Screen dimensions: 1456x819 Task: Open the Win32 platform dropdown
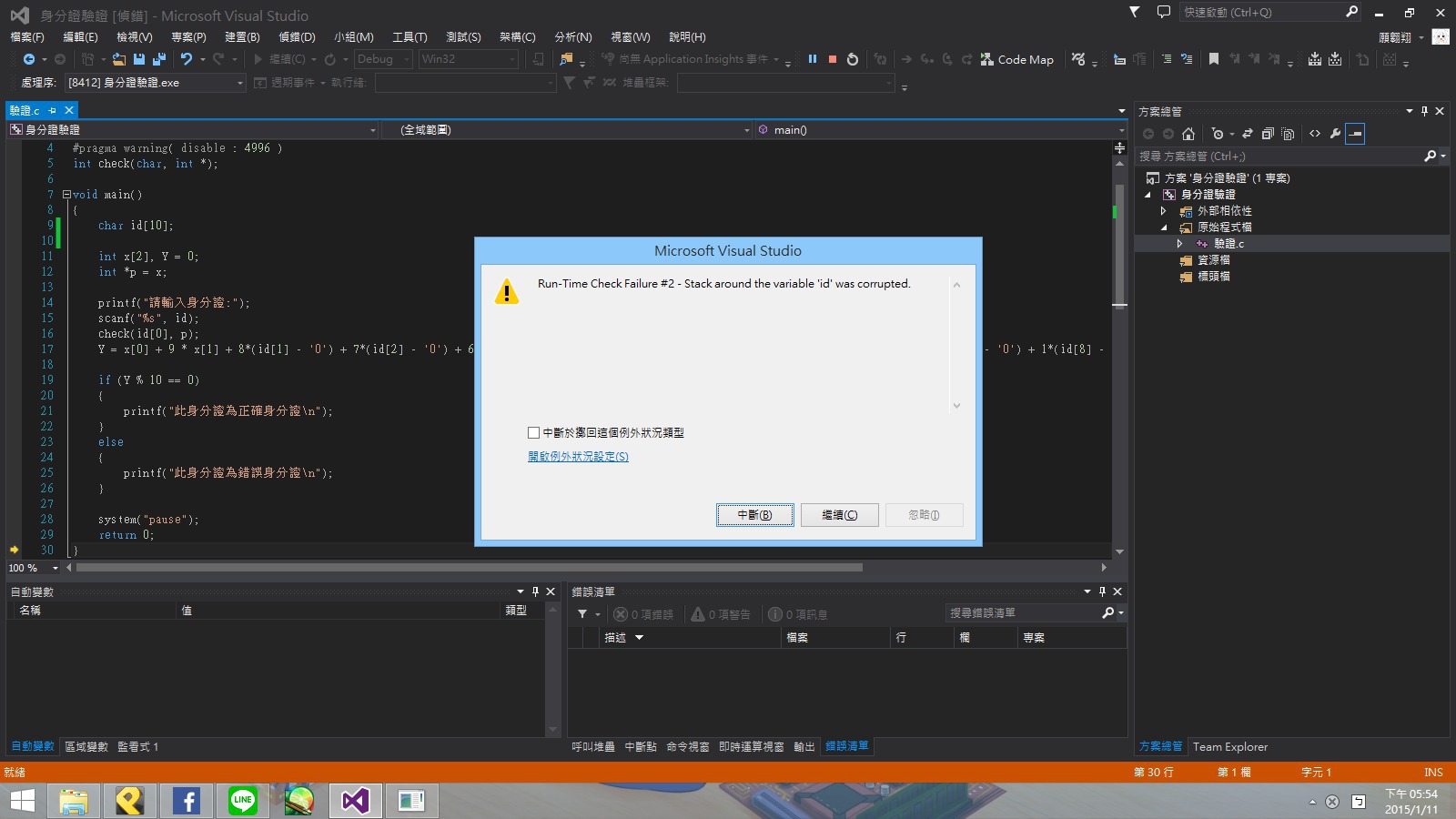469,59
